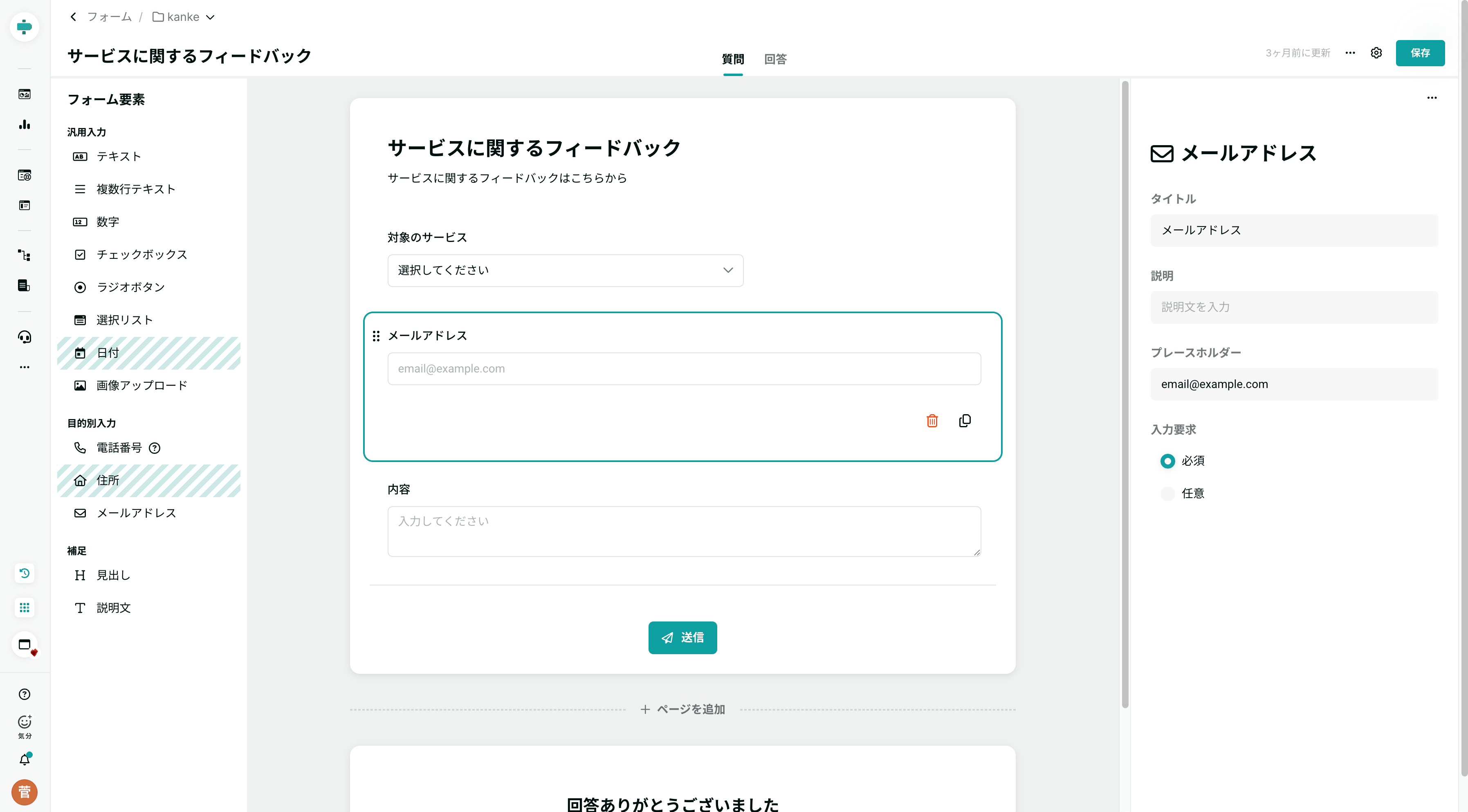Add 複数行テキスト element
This screenshot has width=1468, height=812.
click(x=149, y=189)
